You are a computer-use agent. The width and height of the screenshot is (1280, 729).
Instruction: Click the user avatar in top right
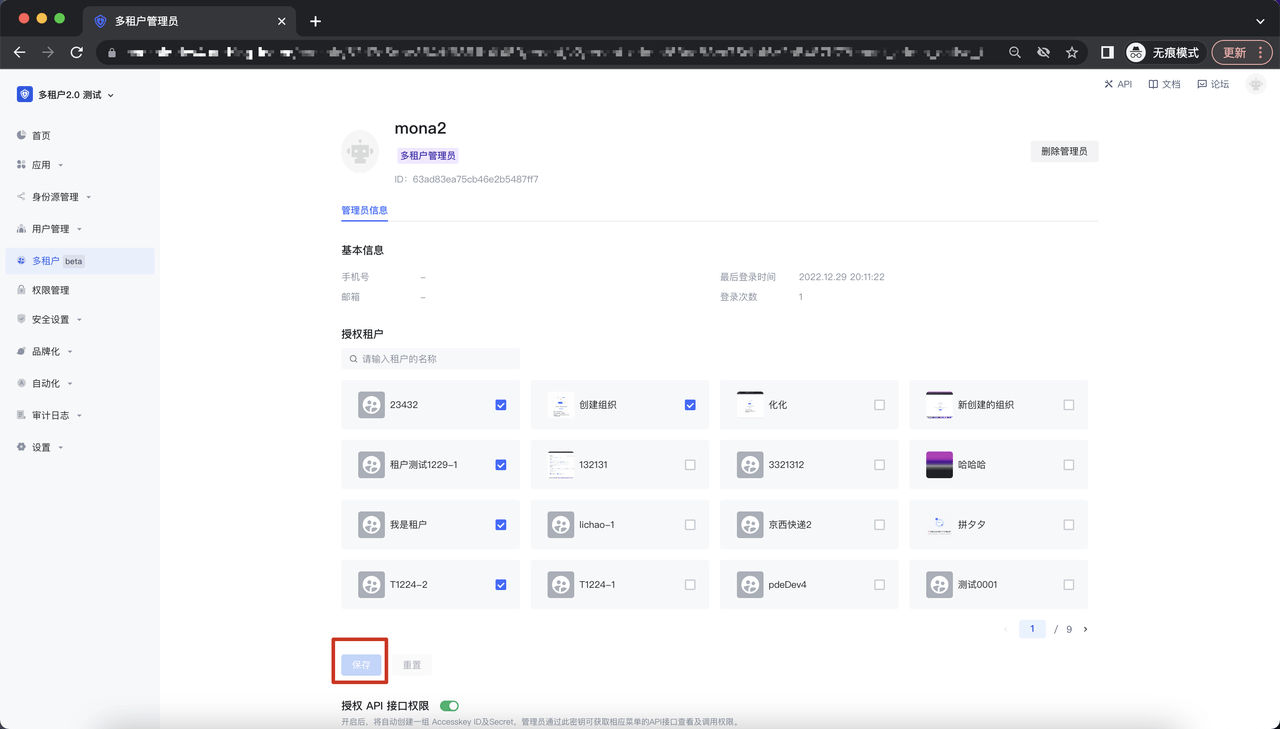pos(1256,85)
